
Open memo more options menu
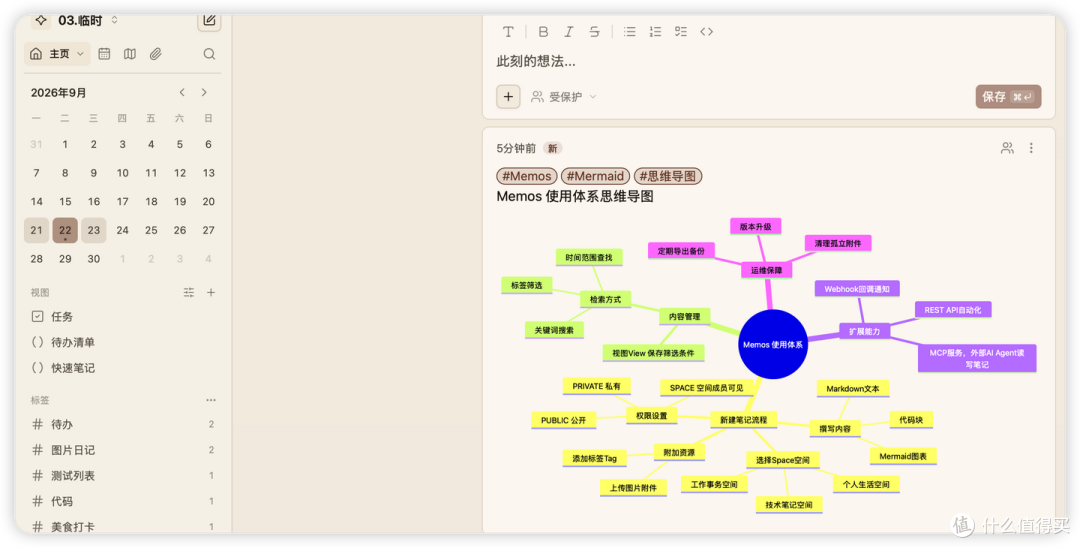[x=1031, y=148]
